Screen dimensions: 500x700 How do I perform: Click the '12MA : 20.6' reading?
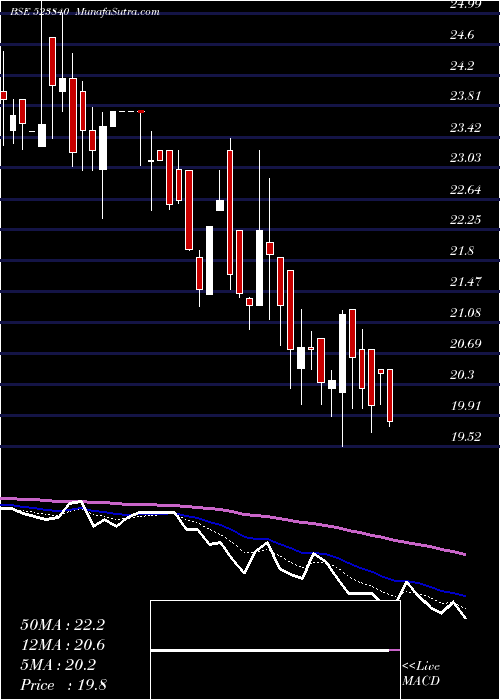click(62, 646)
